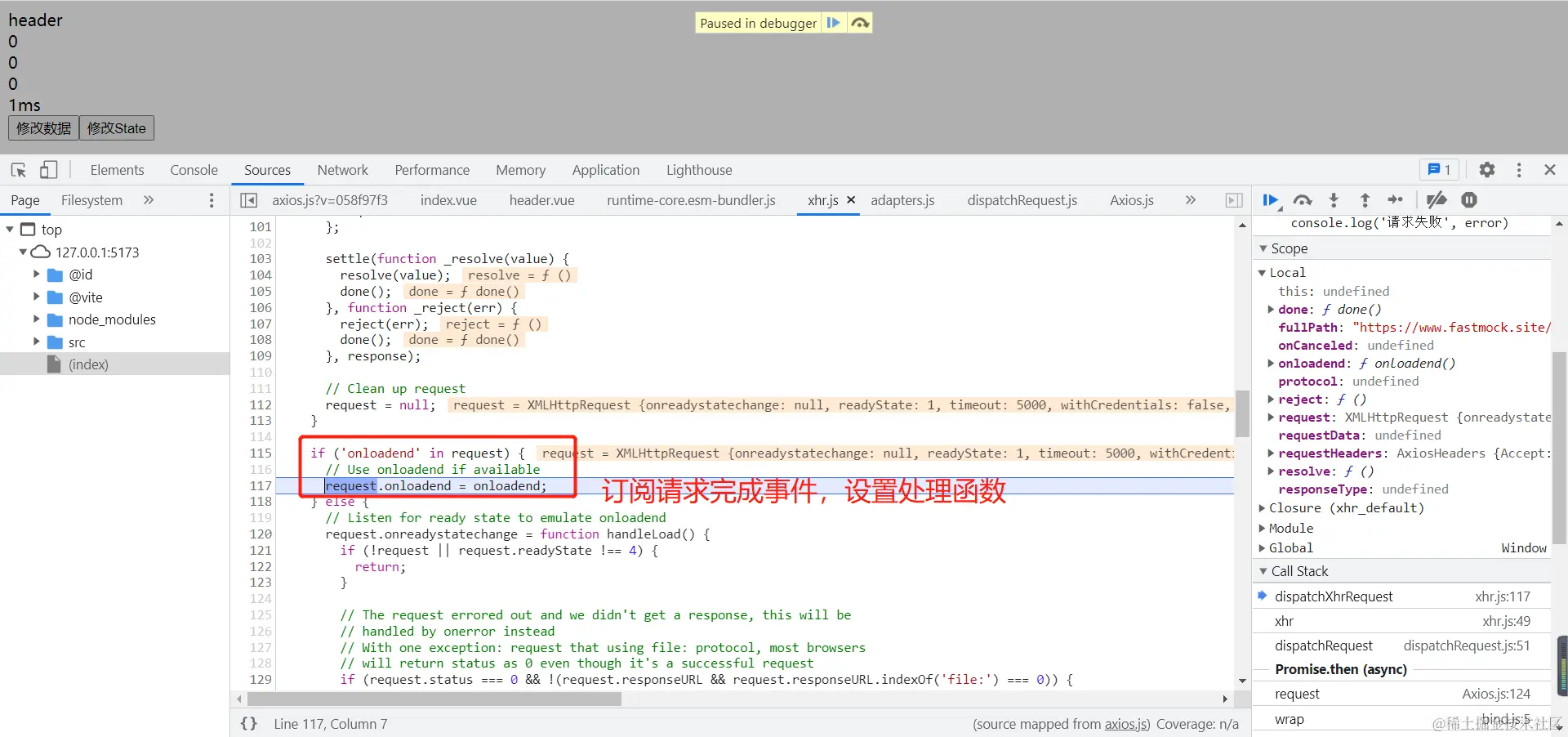Toggle deactivate breakpoints icon
This screenshot has height=737, width=1568.
point(1437,200)
